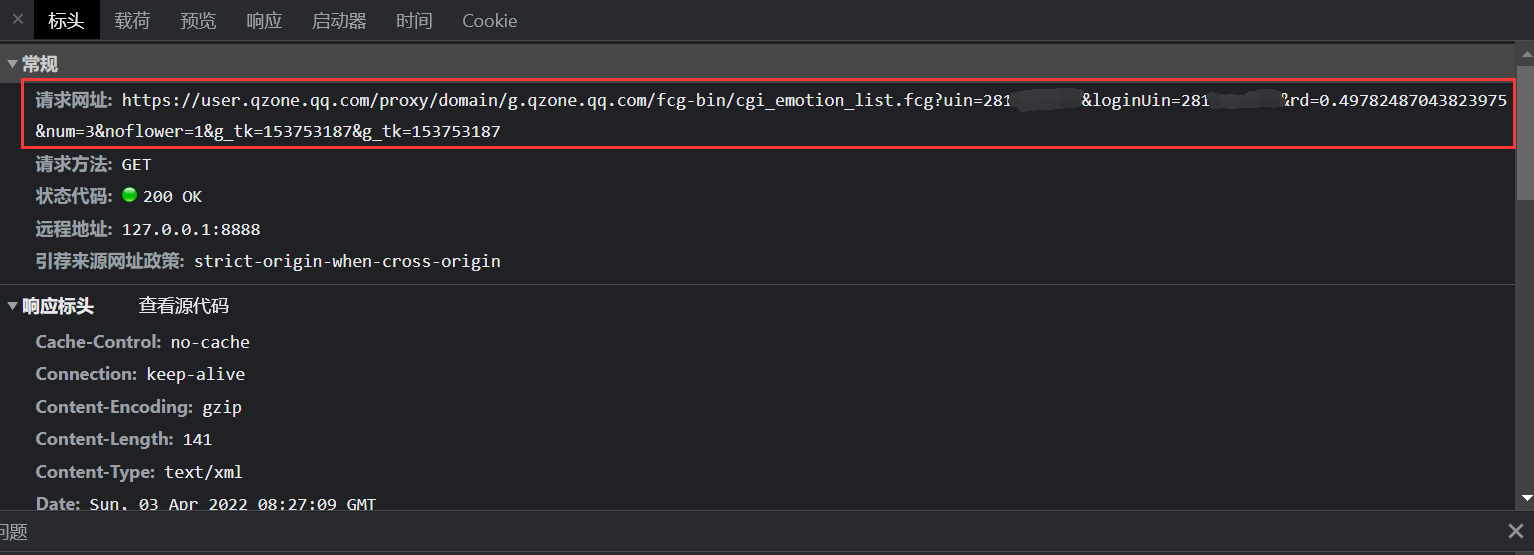Click 查看源代码 for response headers
1534x555 pixels.
(183, 306)
